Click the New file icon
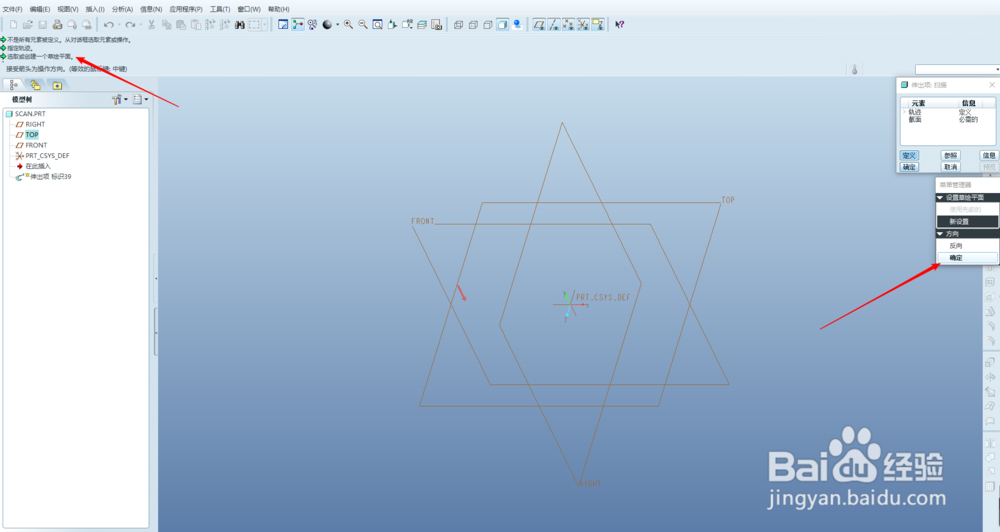1000x532 pixels. point(13,24)
